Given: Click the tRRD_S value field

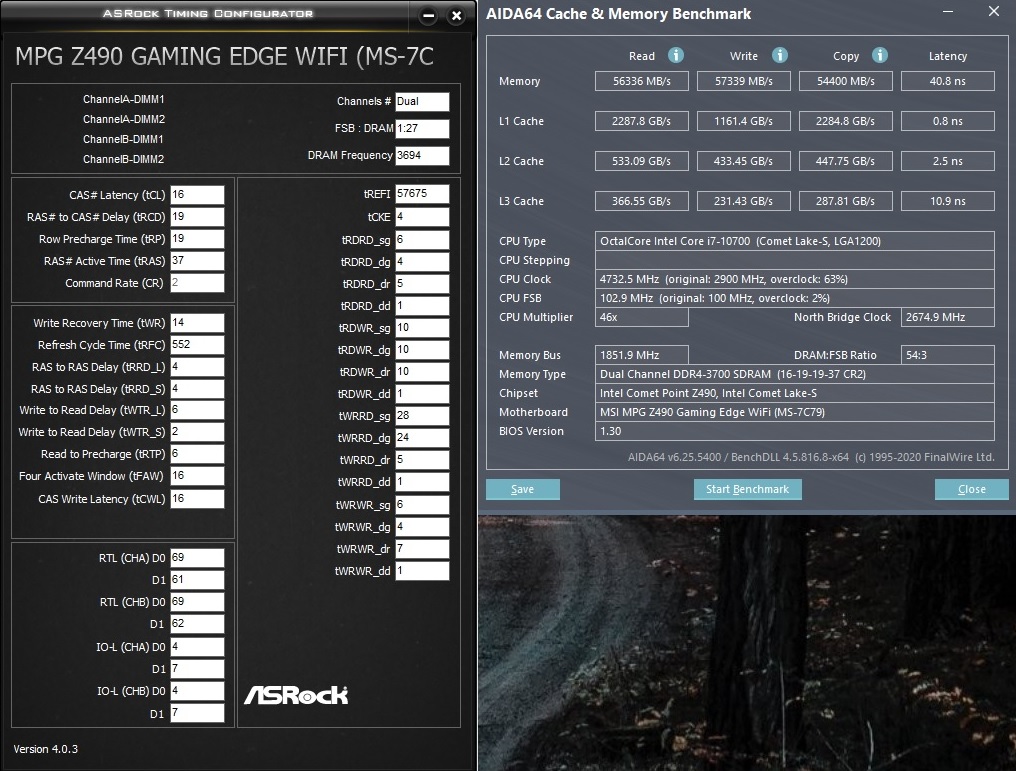Looking at the screenshot, I should coord(197,389).
